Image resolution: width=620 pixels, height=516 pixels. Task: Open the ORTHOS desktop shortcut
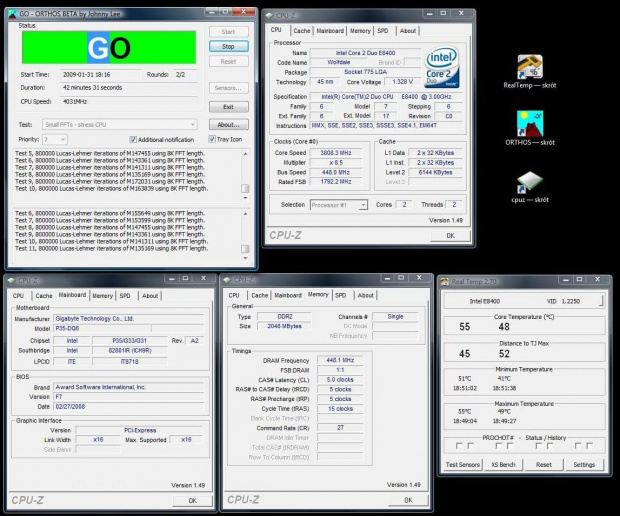pyautogui.click(x=530, y=128)
